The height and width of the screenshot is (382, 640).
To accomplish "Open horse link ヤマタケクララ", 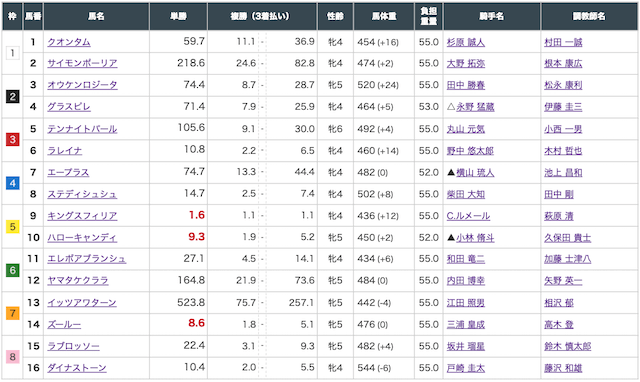I will [x=78, y=280].
